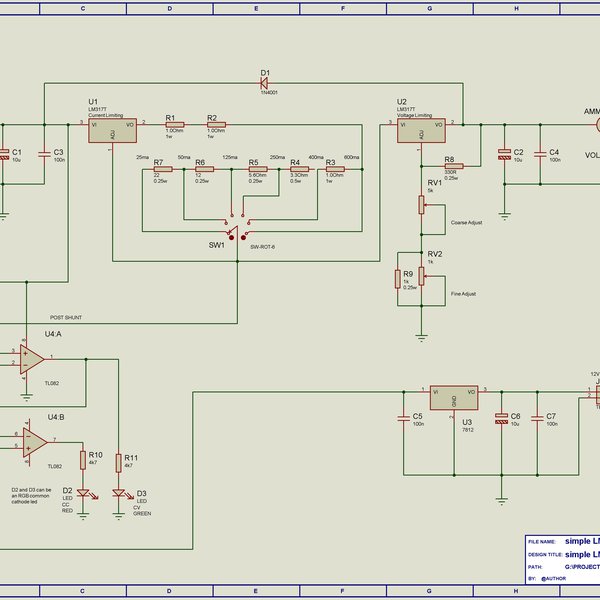Image resolution: width=600 pixels, height=600 pixels.
Task: Select capacitor C2 10u symbol
Action: [504, 154]
